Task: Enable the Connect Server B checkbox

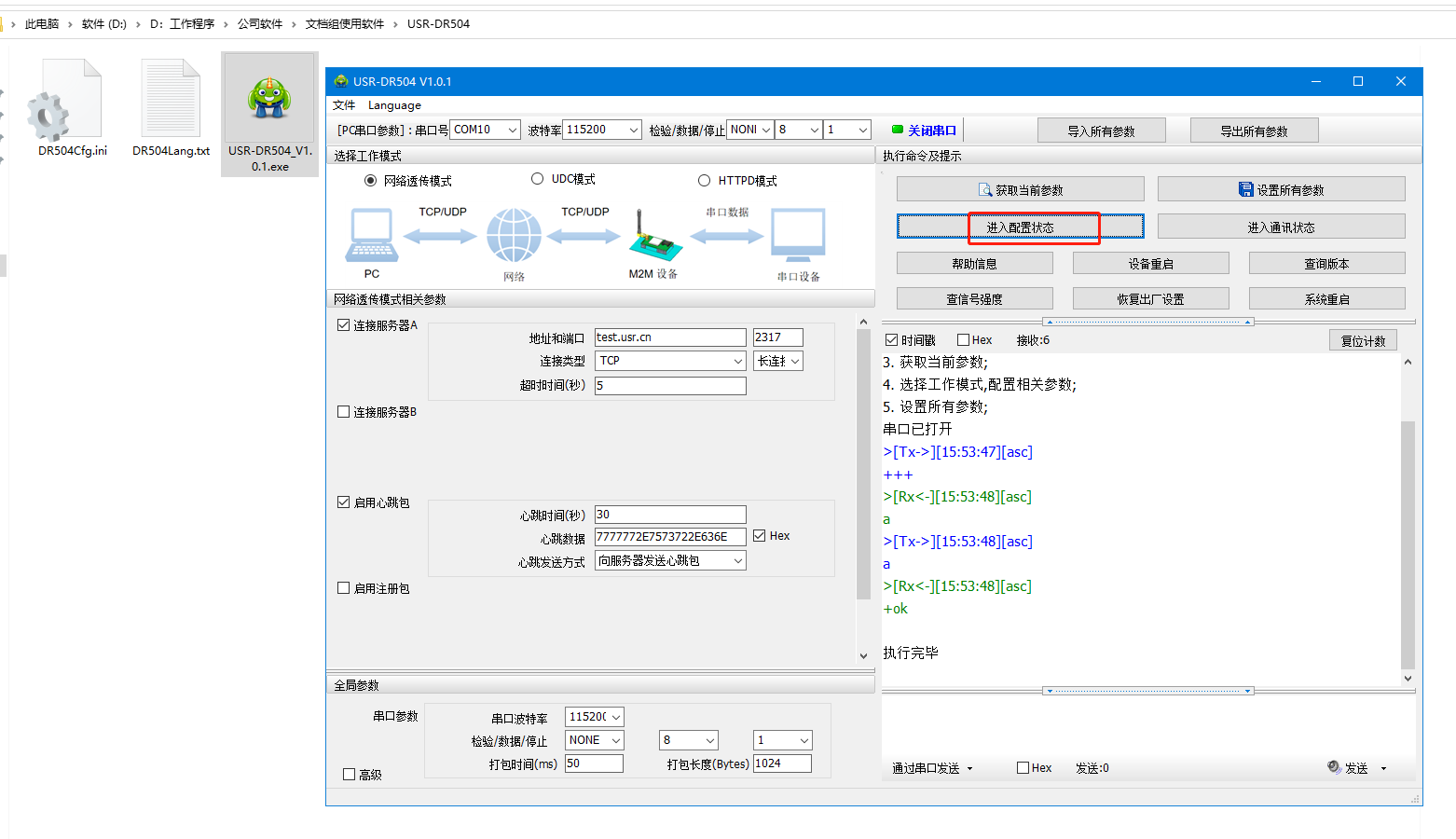Action: (344, 412)
